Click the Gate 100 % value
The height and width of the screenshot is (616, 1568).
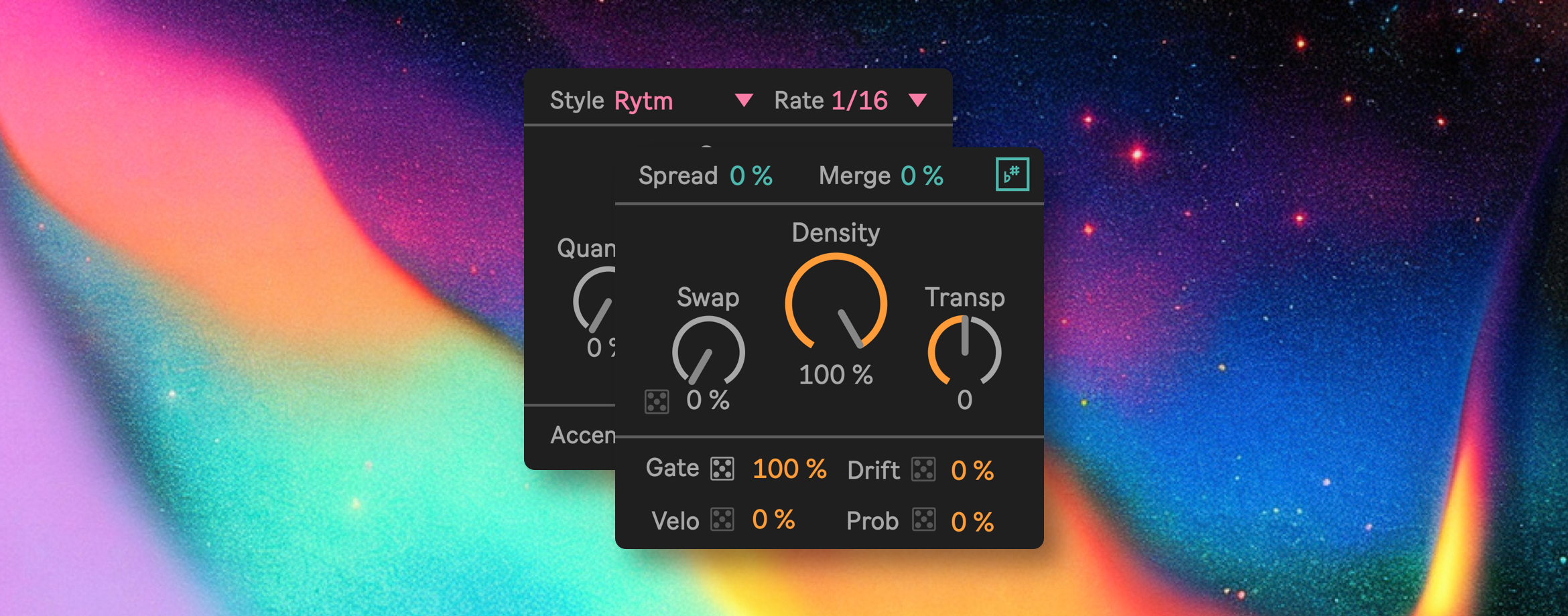click(789, 469)
